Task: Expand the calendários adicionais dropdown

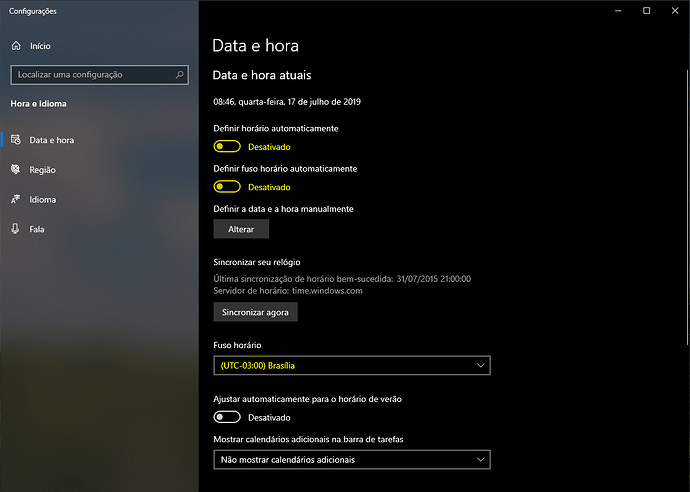Action: [x=351, y=460]
